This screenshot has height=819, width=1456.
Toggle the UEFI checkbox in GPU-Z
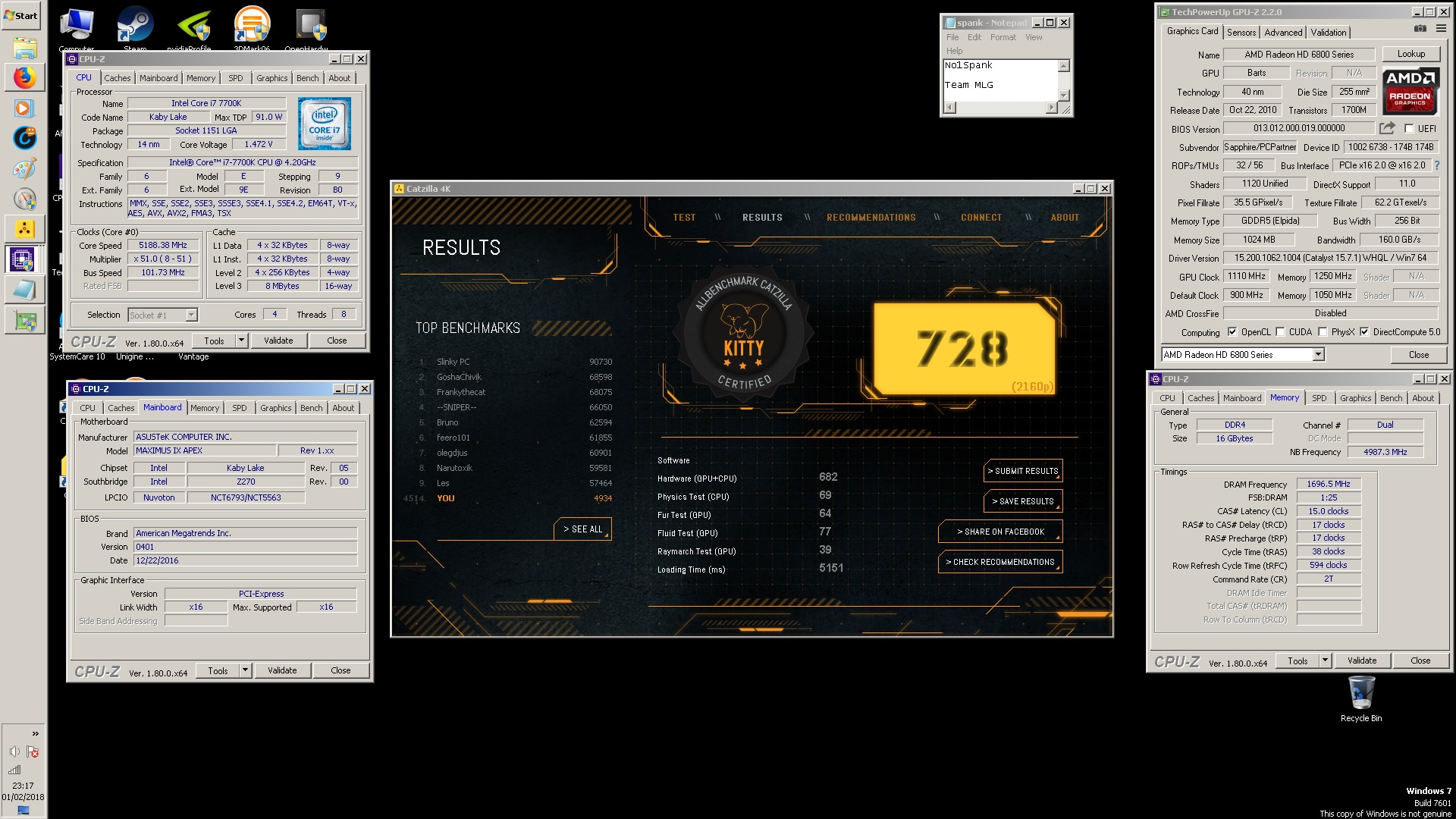pyautogui.click(x=1409, y=129)
